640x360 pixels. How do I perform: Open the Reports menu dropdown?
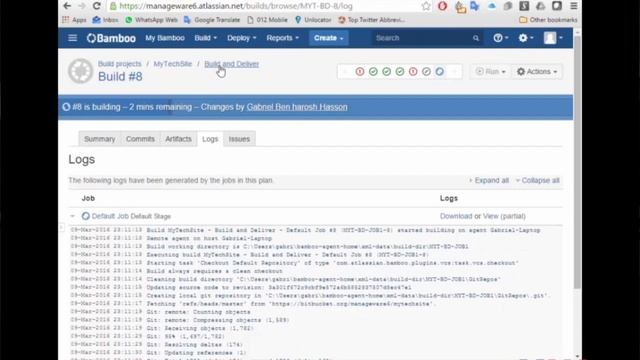282,38
